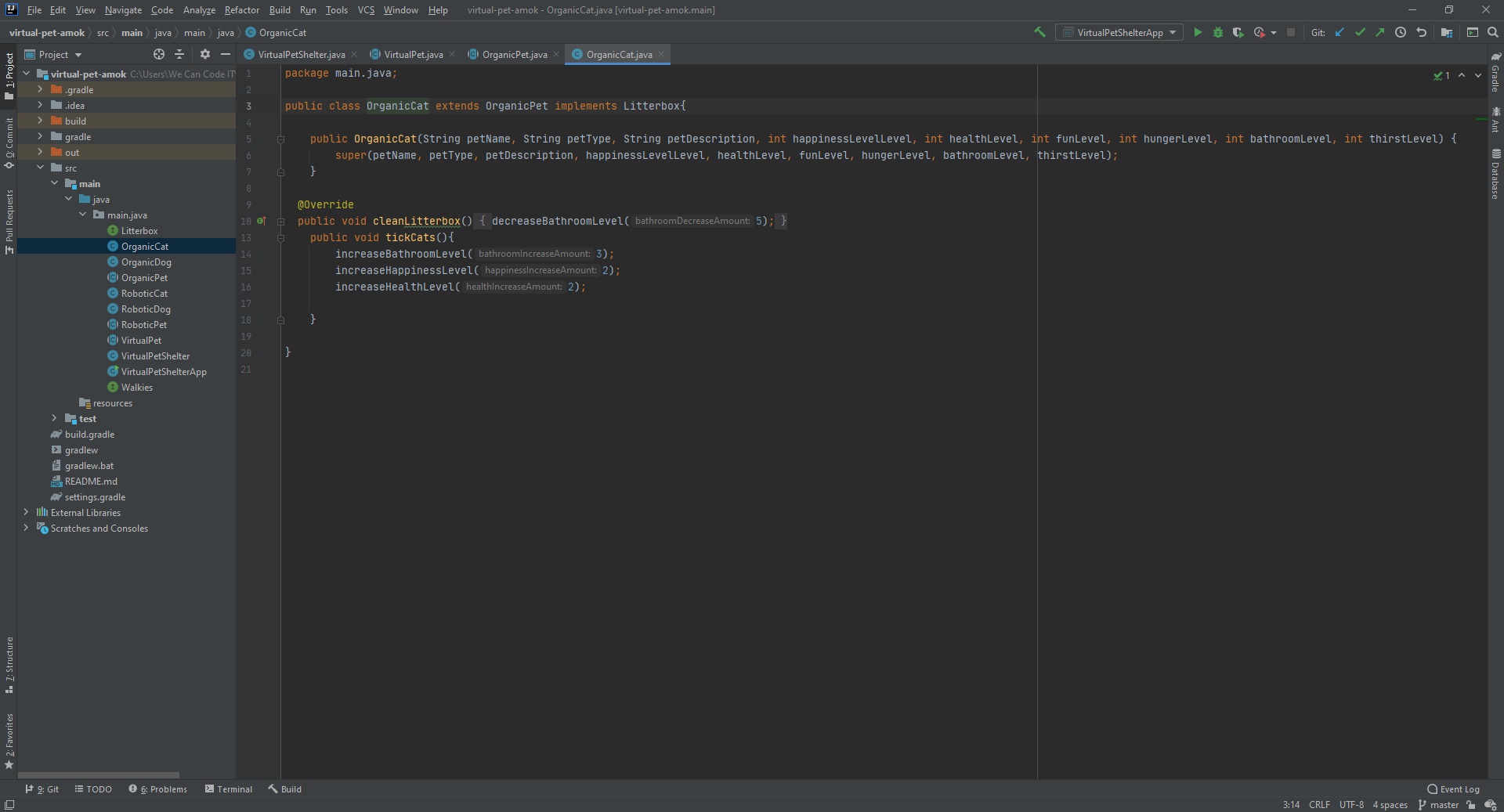Click the gray Stop square icon
1504x812 pixels.
tap(1291, 32)
